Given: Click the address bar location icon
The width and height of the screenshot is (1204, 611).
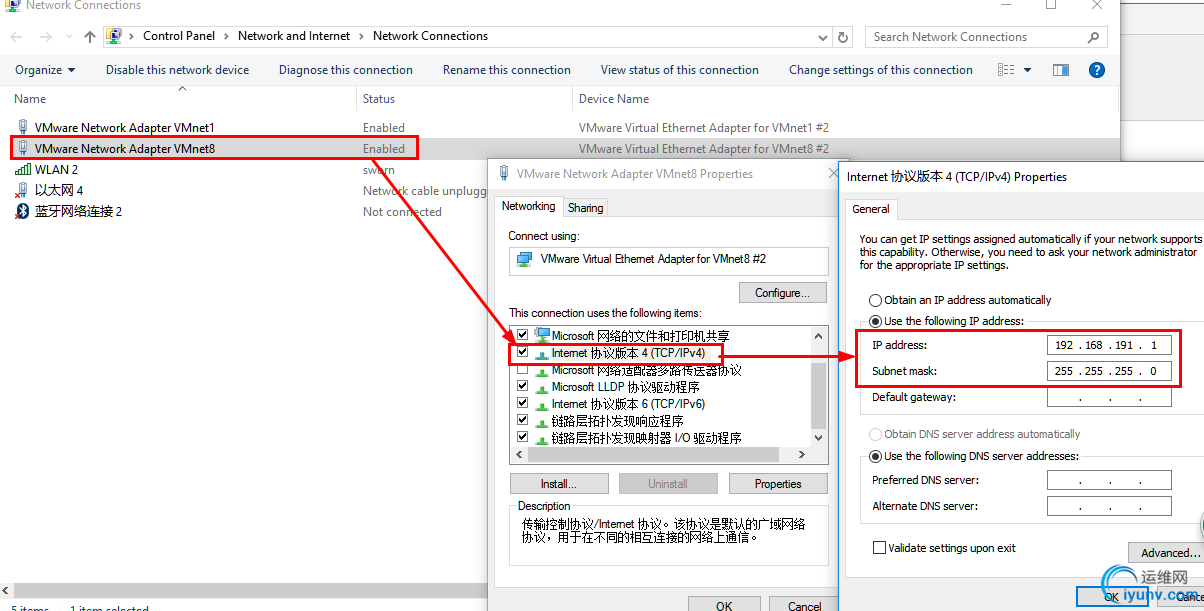Looking at the screenshot, I should point(114,36).
